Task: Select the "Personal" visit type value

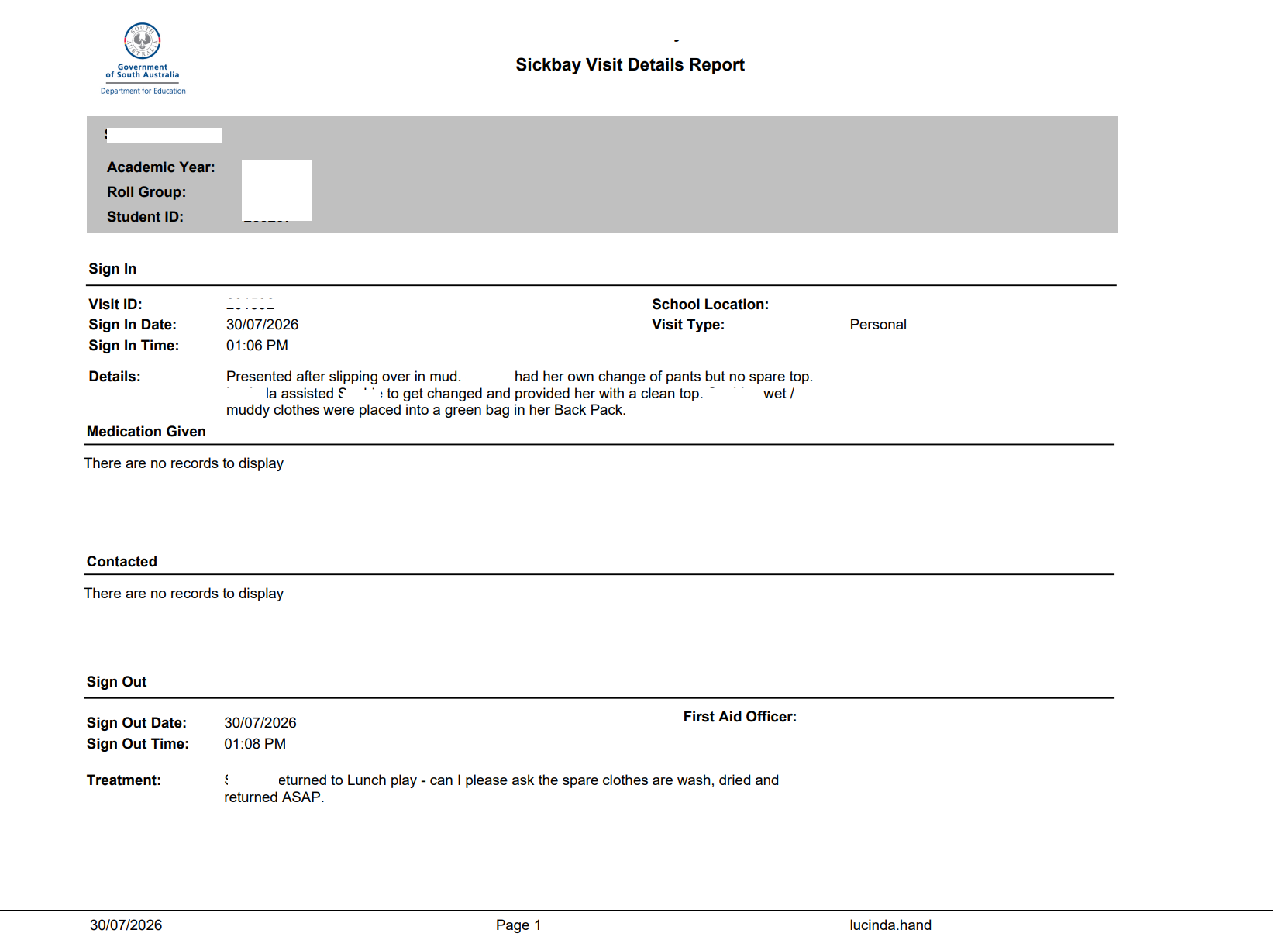Action: pyautogui.click(x=878, y=325)
